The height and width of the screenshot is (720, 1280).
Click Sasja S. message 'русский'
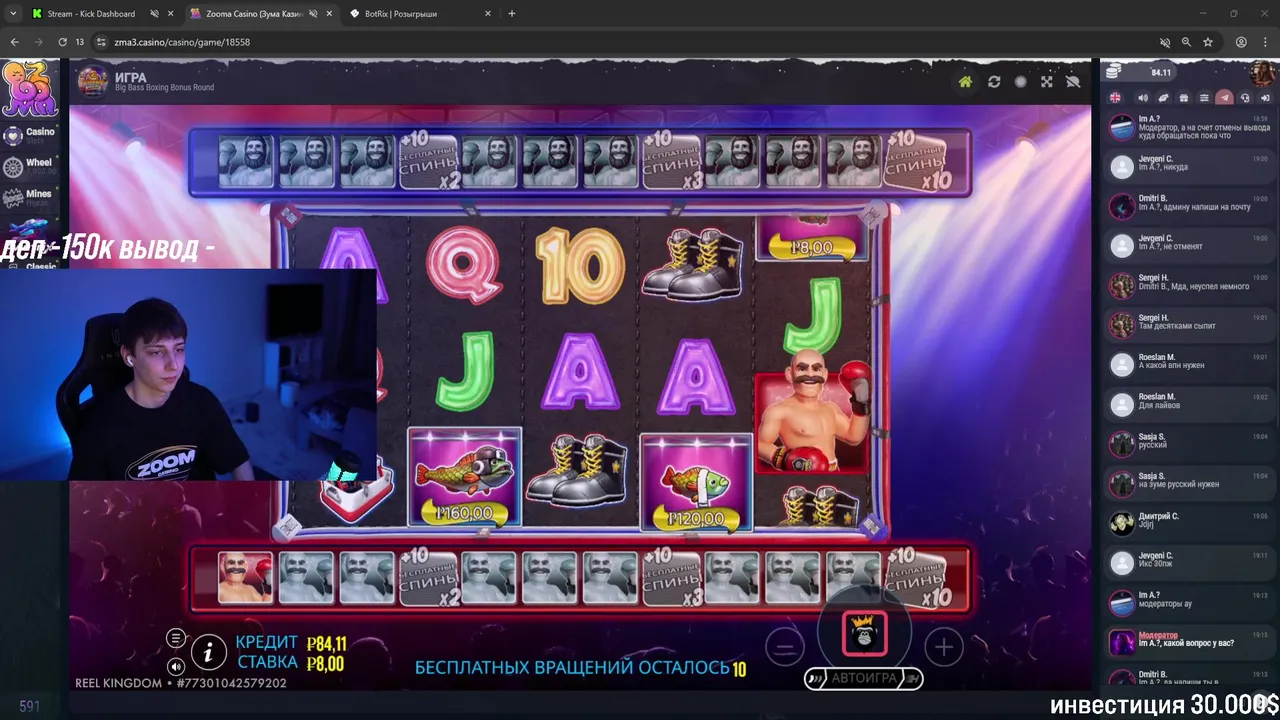[1190, 442]
